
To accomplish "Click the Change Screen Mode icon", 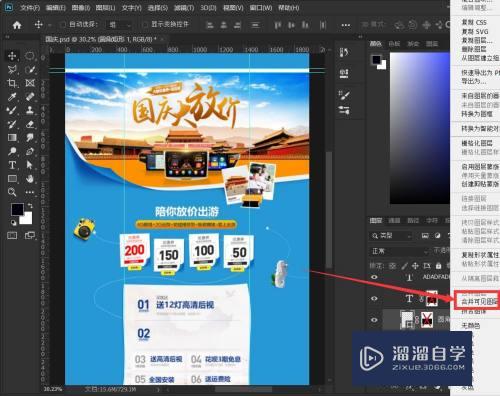I will click(30, 236).
